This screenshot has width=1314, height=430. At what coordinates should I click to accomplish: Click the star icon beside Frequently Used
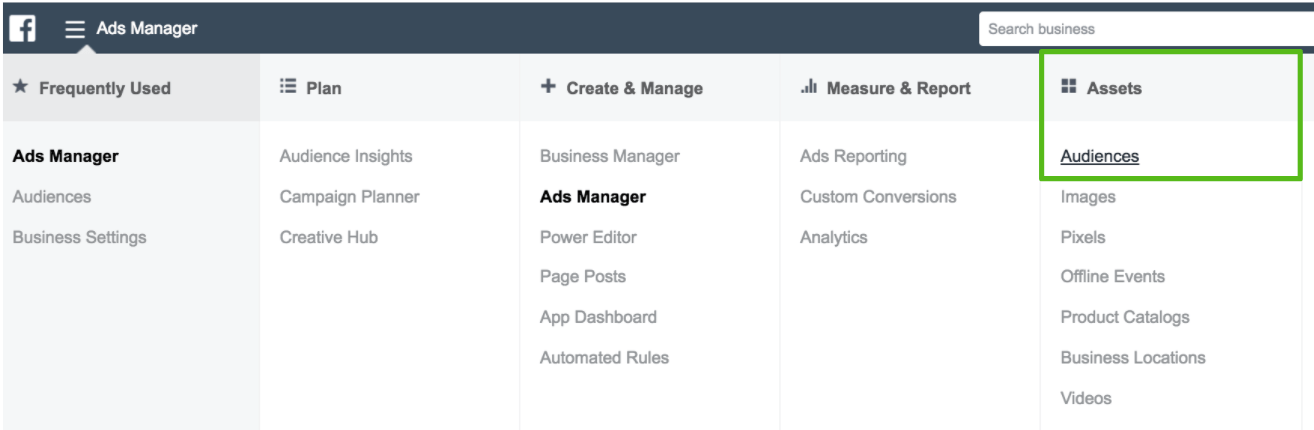20,87
